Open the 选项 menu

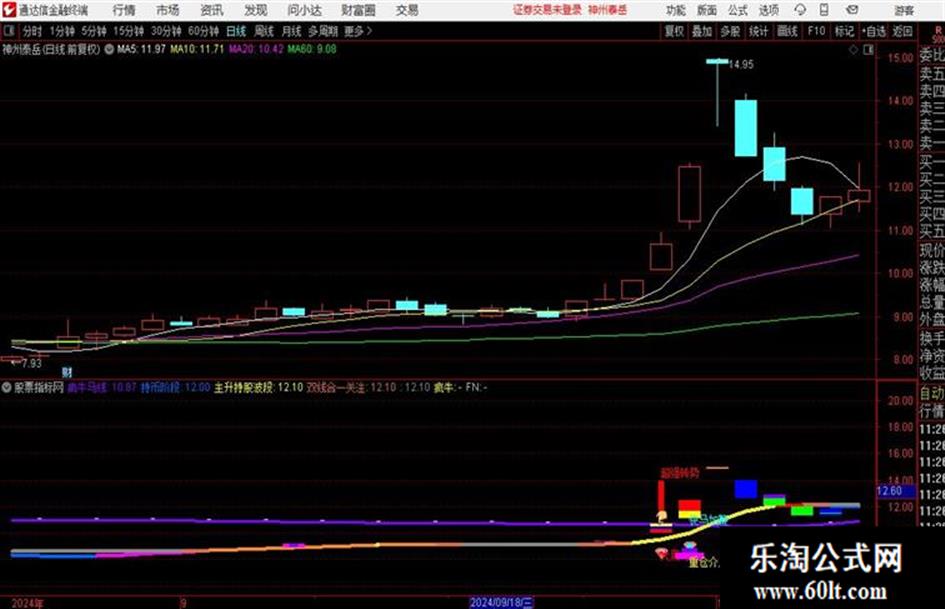[x=769, y=10]
